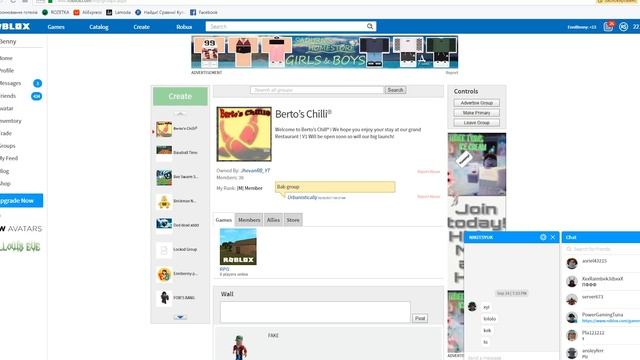Open chat conversation settings gear icon
This screenshot has height=360, width=640.
[543, 237]
